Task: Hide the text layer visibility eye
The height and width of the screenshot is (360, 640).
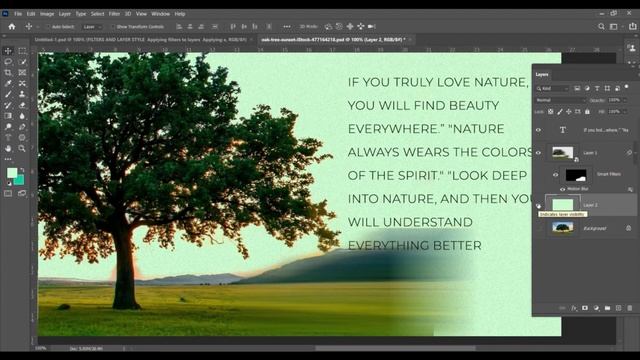Action: point(538,130)
